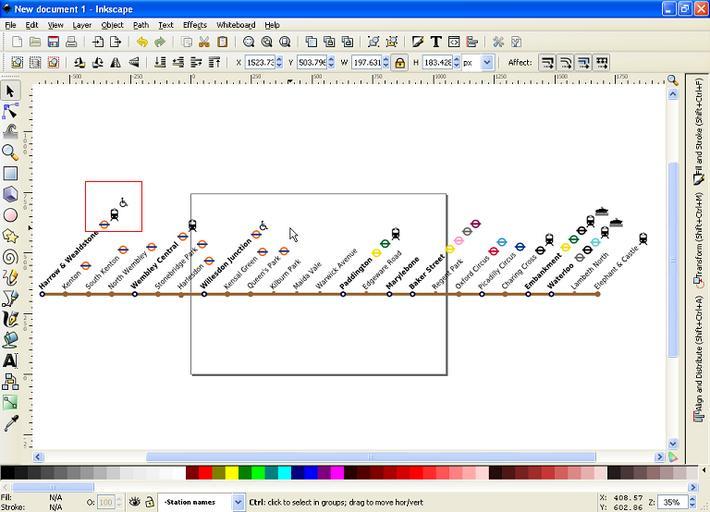Increase the zoom percentage stepper
The height and width of the screenshot is (512, 710).
point(692,499)
